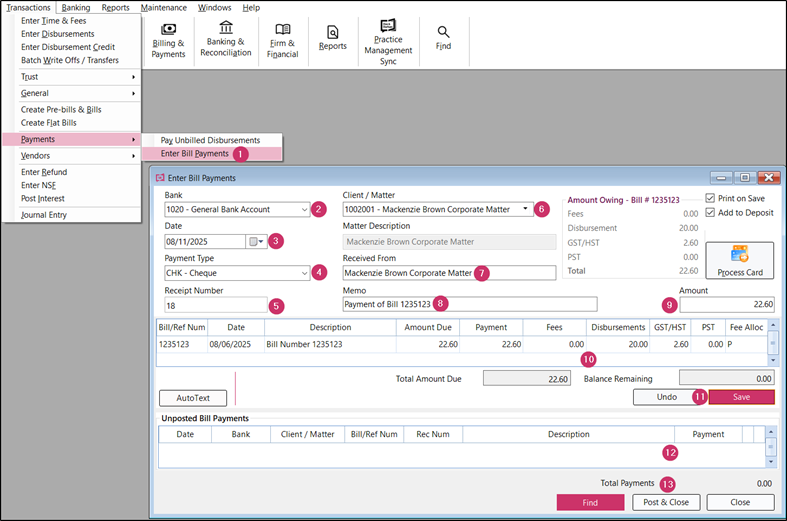Uncheck the Add to Deposit checkbox

pyautogui.click(x=710, y=213)
